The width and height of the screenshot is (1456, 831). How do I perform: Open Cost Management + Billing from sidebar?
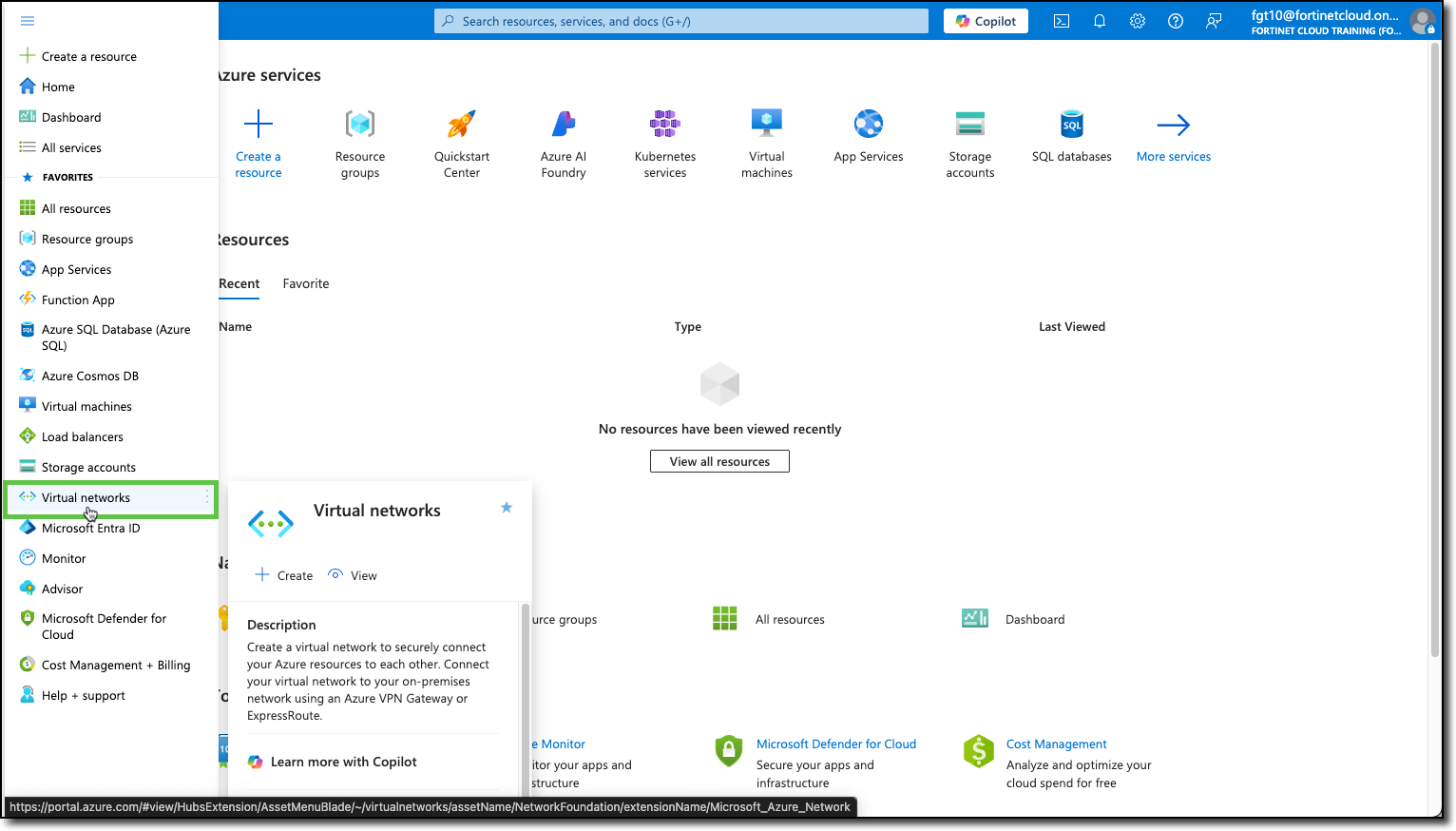(115, 665)
